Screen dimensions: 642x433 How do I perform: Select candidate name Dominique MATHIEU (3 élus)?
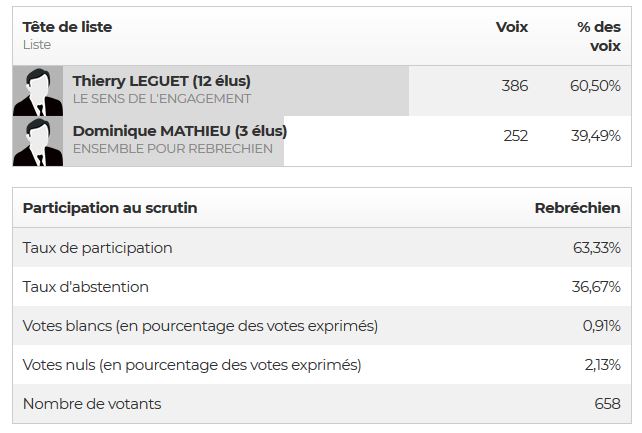(x=179, y=131)
